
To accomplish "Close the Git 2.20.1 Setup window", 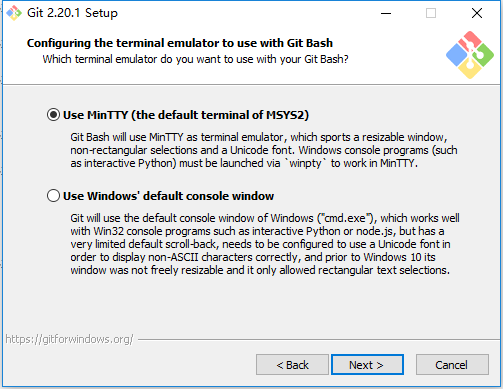I will (477, 13).
